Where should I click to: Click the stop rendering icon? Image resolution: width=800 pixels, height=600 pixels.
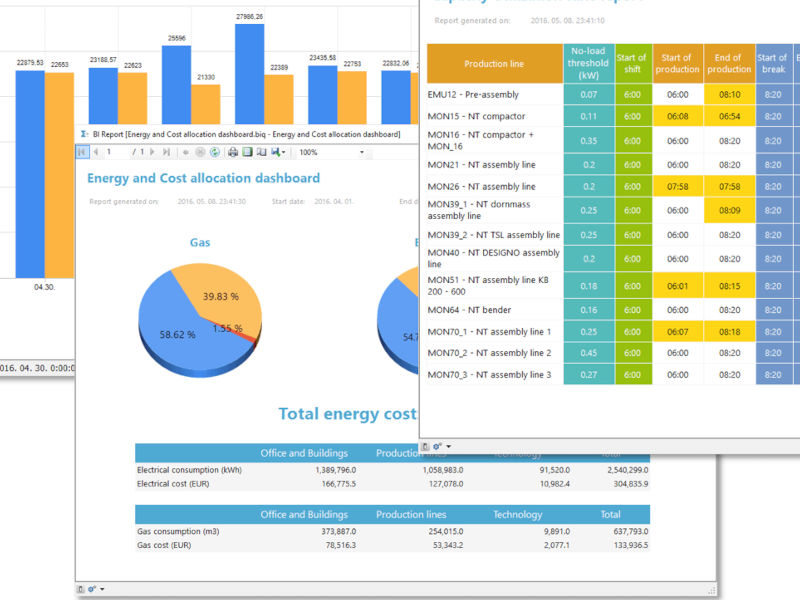pyautogui.click(x=200, y=152)
